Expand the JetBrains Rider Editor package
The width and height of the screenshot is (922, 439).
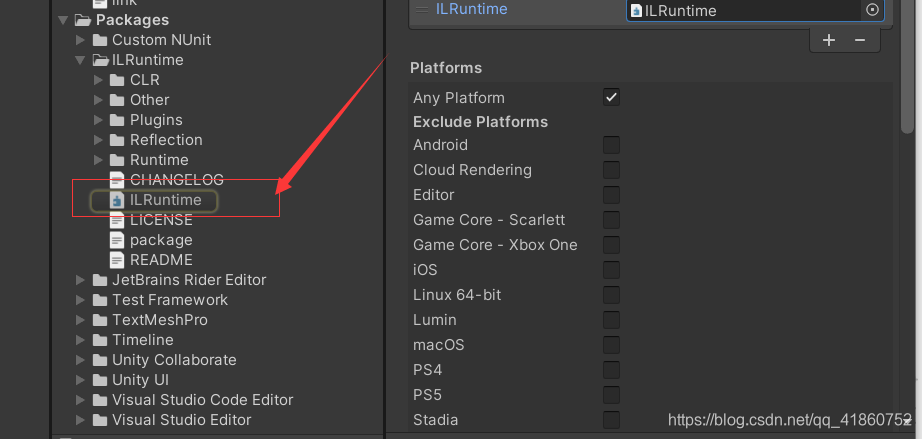click(x=81, y=280)
